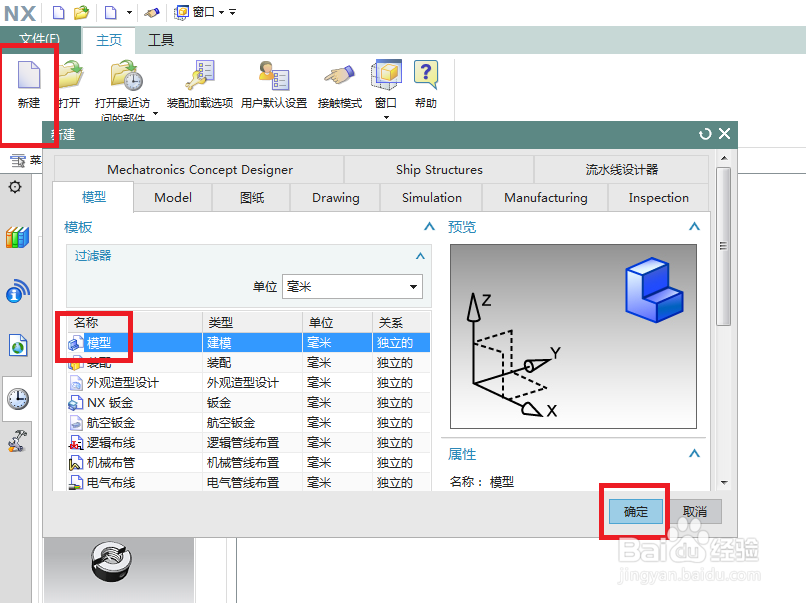Click the 取消 cancel button
Image resolution: width=806 pixels, height=603 pixels.
click(694, 511)
